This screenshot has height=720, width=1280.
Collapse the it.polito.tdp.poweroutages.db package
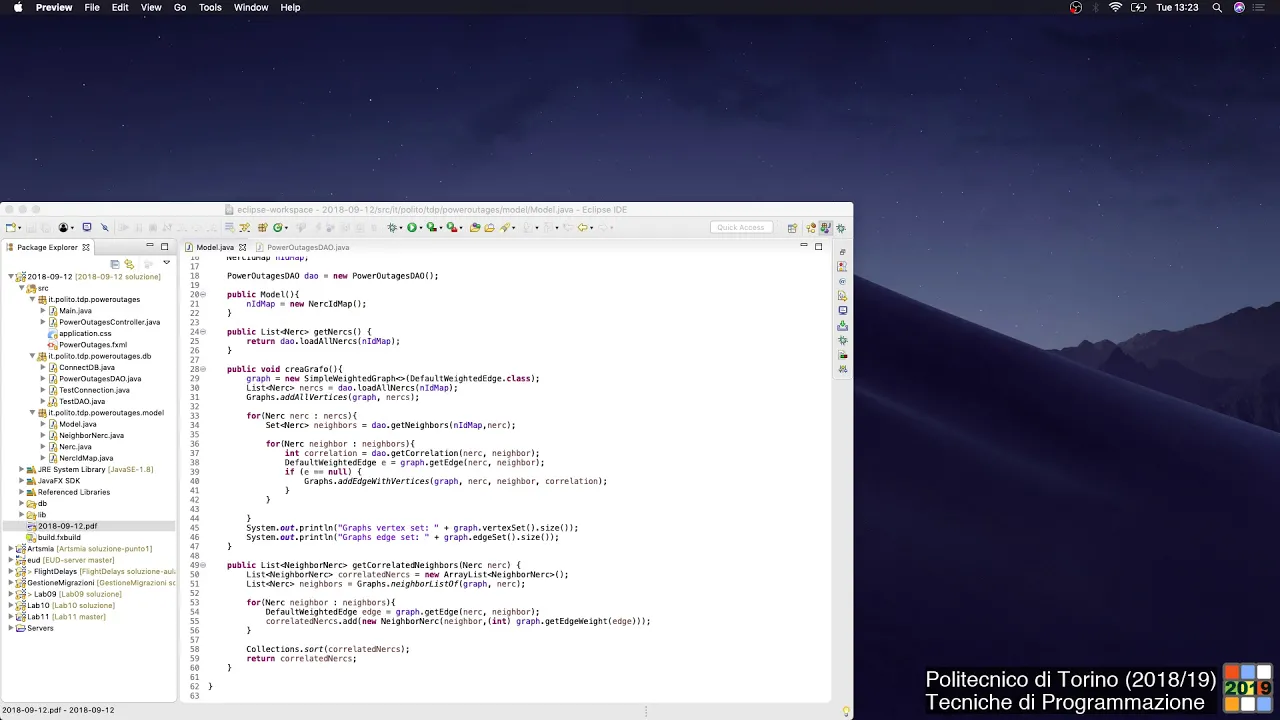[x=32, y=356]
